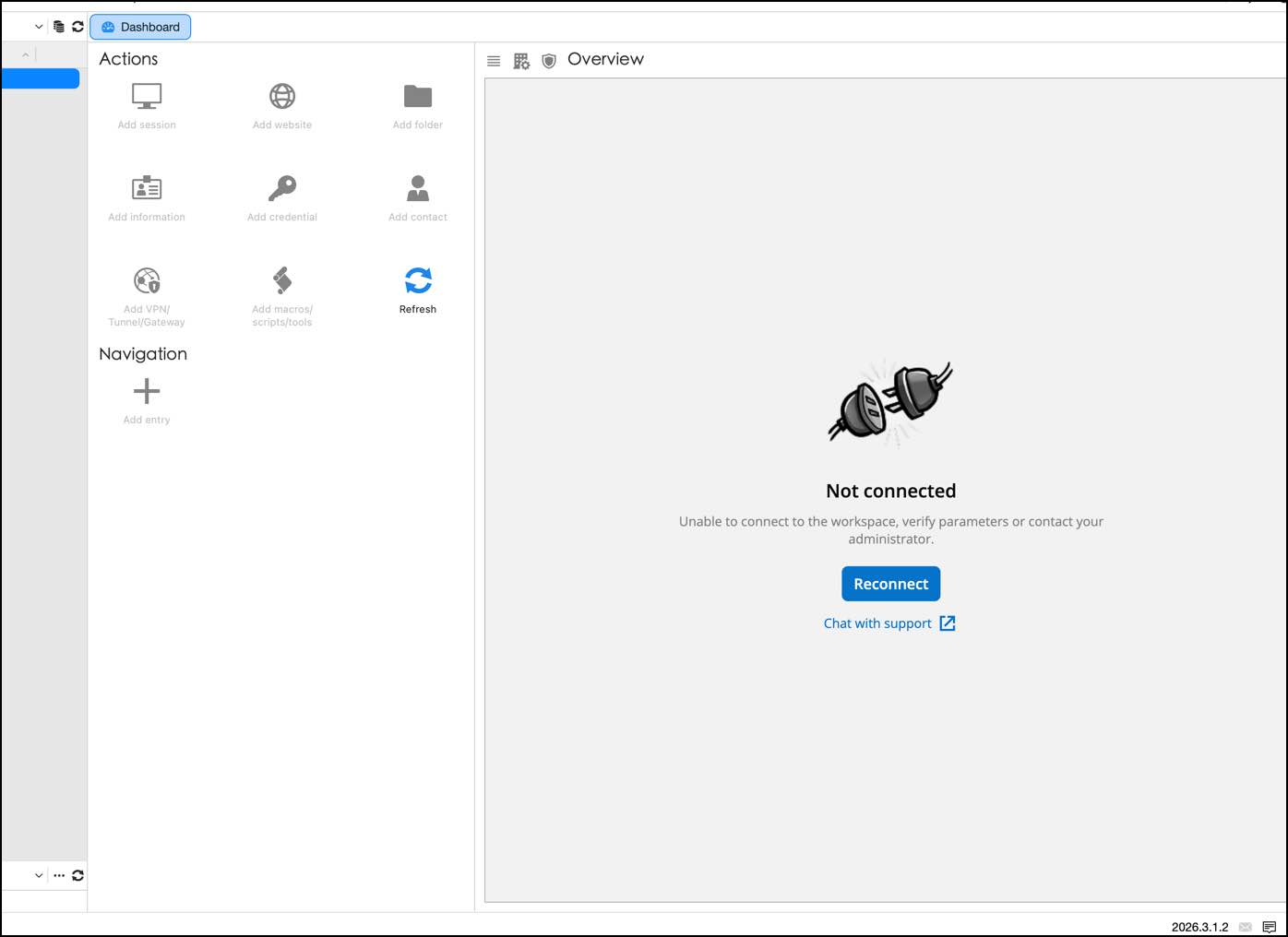Viewport: 1288px width, 937px height.
Task: Click the Add folder icon
Action: (x=418, y=96)
